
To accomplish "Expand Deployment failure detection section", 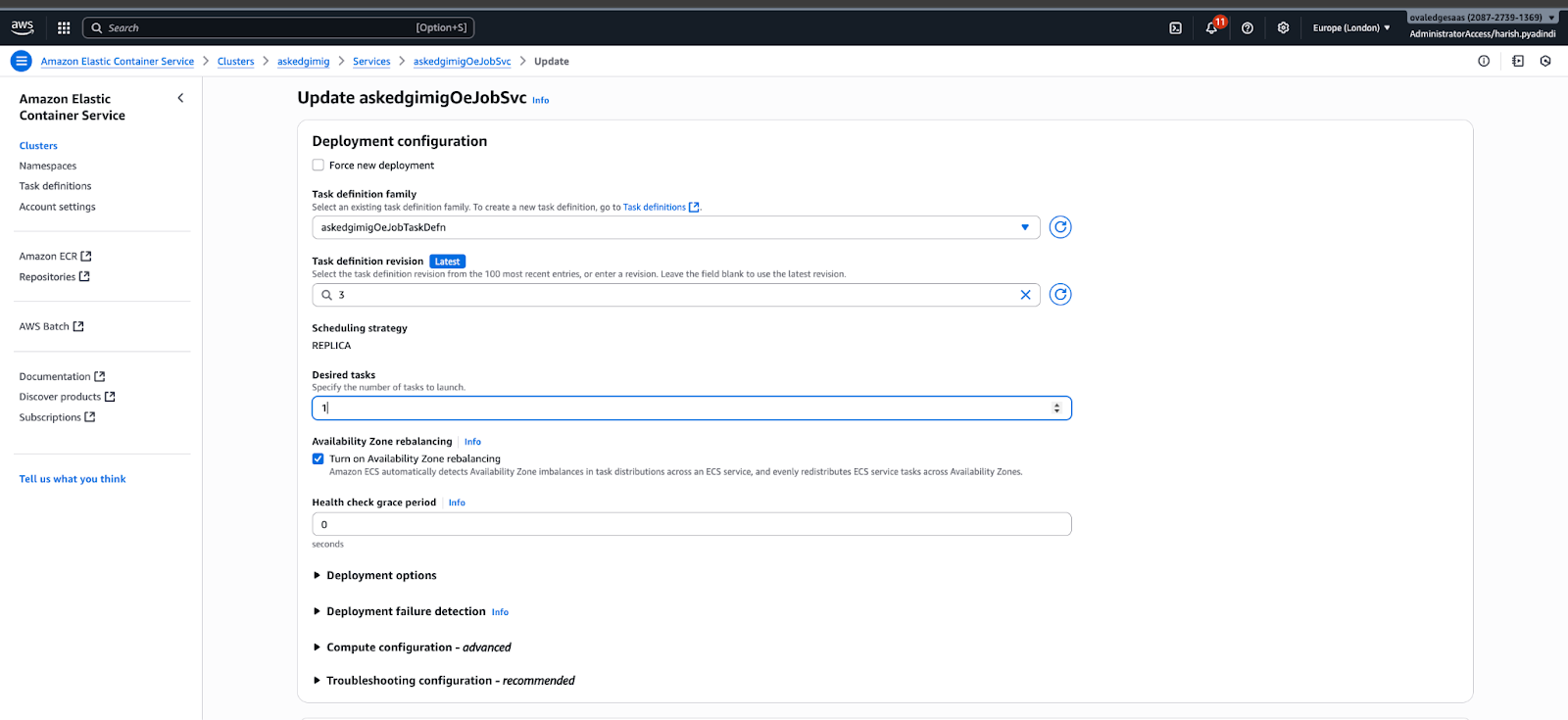I will pos(406,611).
